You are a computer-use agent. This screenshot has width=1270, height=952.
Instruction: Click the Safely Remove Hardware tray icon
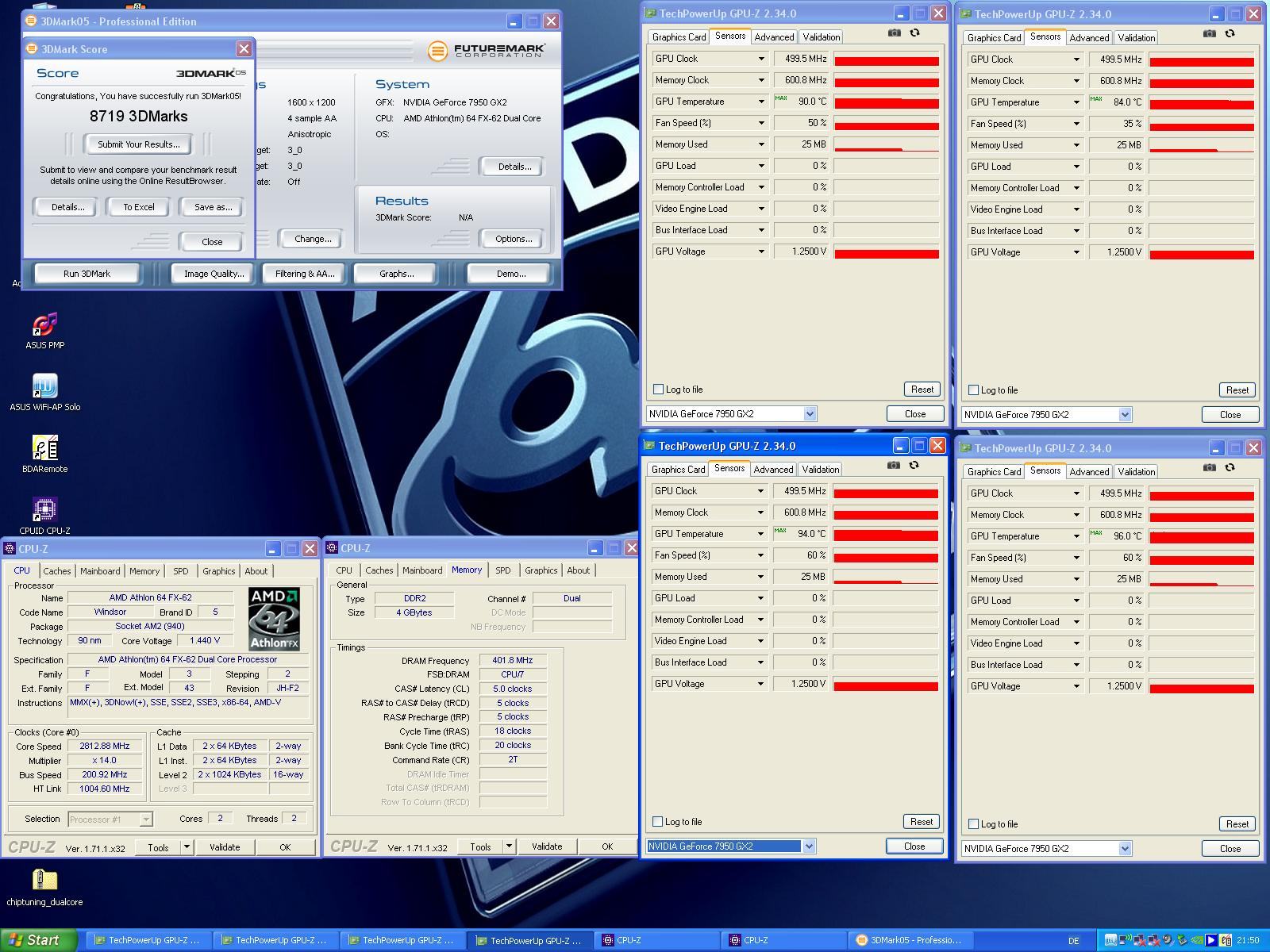pos(1182,940)
